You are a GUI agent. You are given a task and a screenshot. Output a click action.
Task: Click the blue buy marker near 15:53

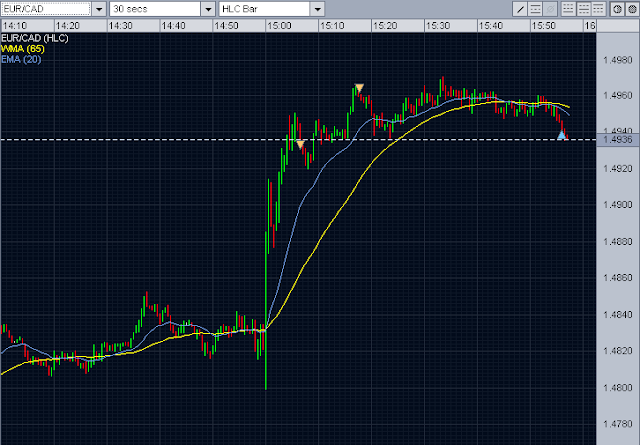(x=562, y=135)
